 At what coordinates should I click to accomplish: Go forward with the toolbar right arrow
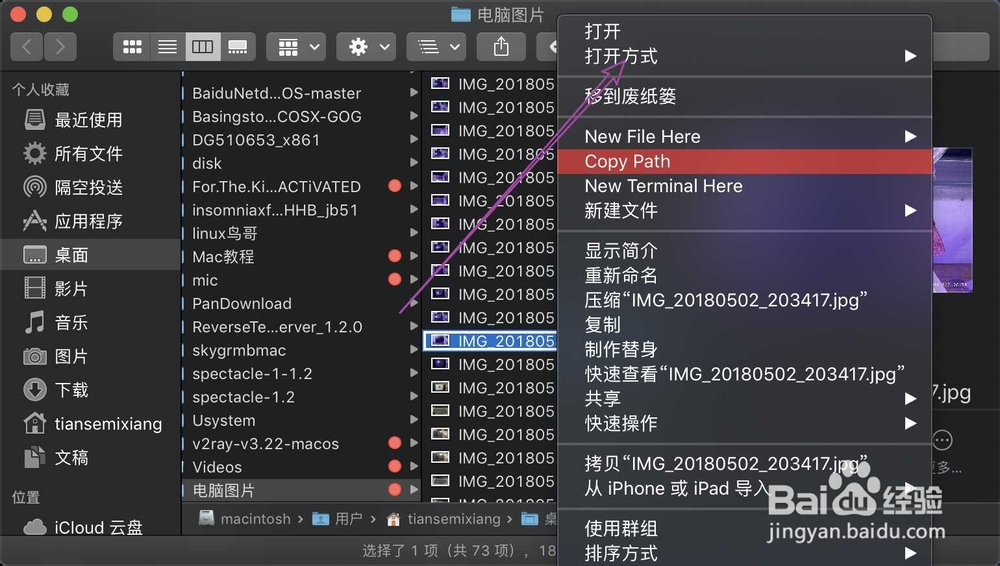click(61, 47)
